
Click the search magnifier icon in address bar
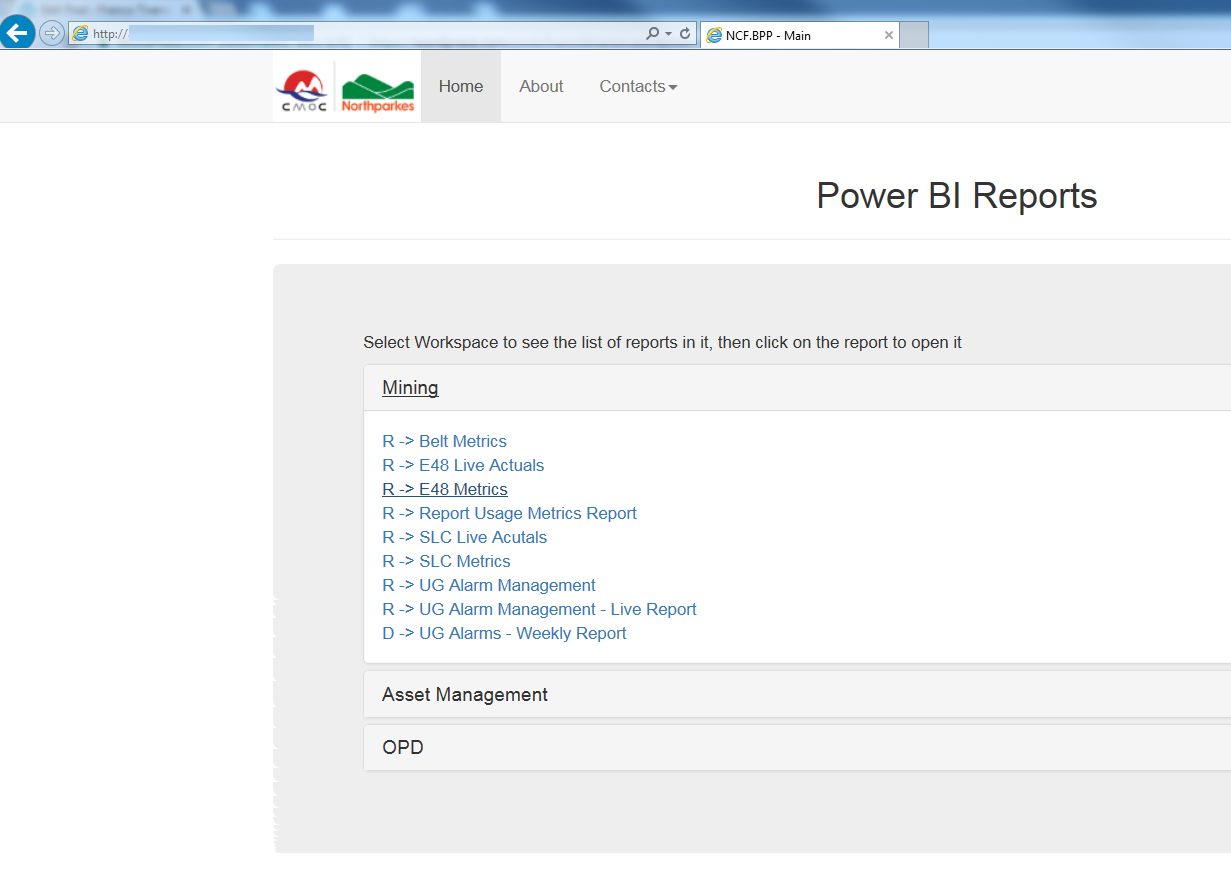pos(653,33)
